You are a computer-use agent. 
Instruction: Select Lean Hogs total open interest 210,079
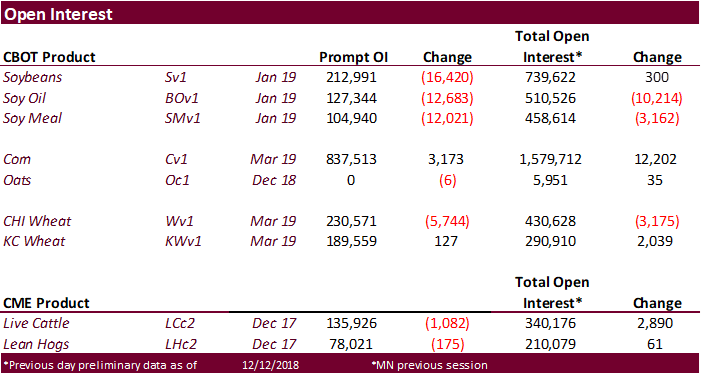pos(550,343)
